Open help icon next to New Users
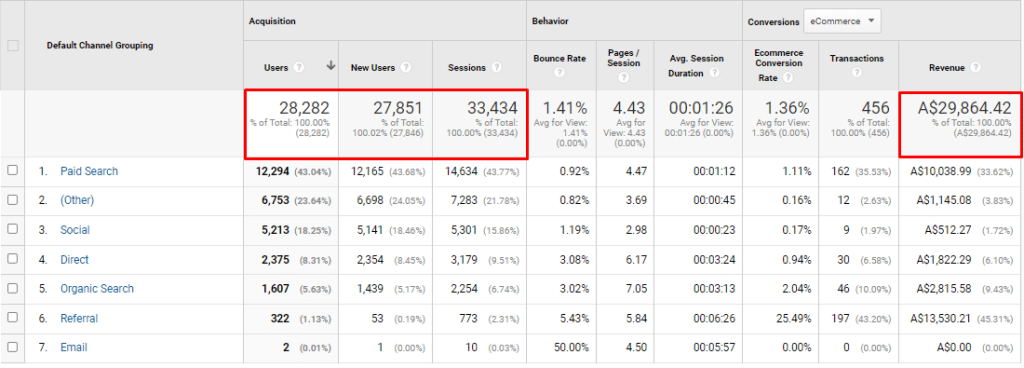Viewport: 1024px width, 368px height. tap(406, 67)
